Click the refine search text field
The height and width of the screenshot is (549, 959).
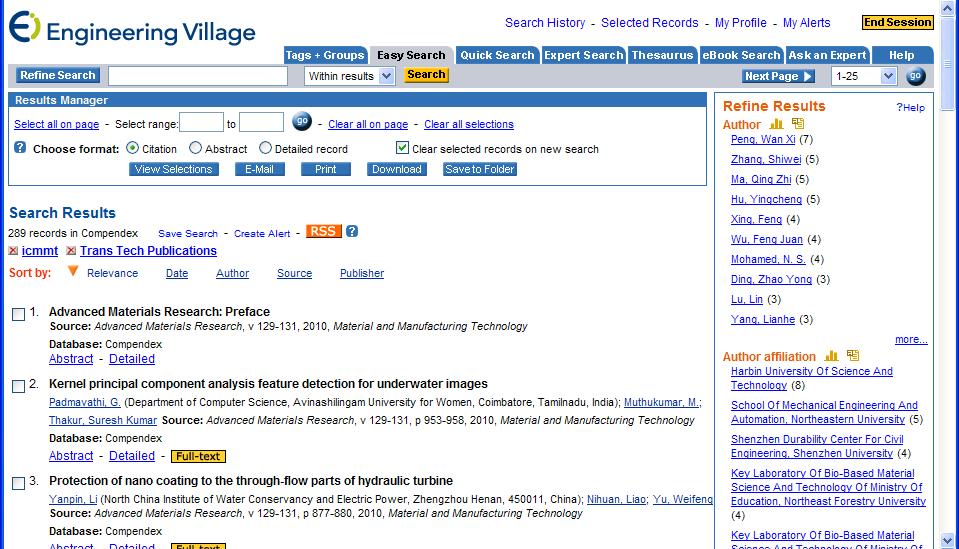198,76
